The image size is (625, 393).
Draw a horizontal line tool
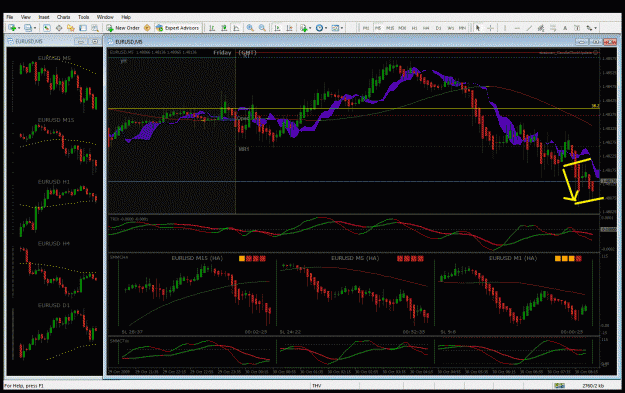[517, 28]
